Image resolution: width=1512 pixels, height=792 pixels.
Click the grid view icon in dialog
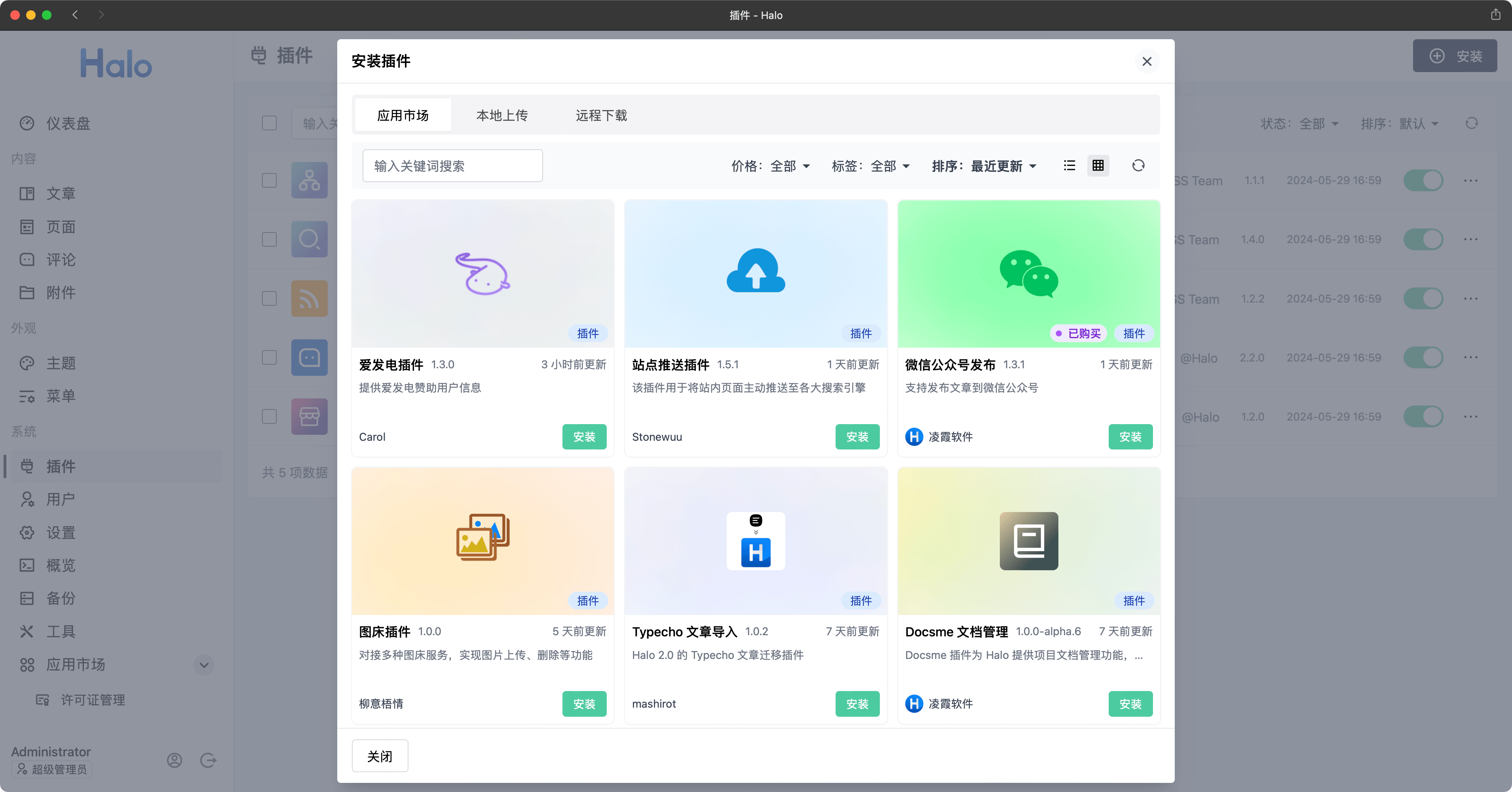click(1098, 166)
